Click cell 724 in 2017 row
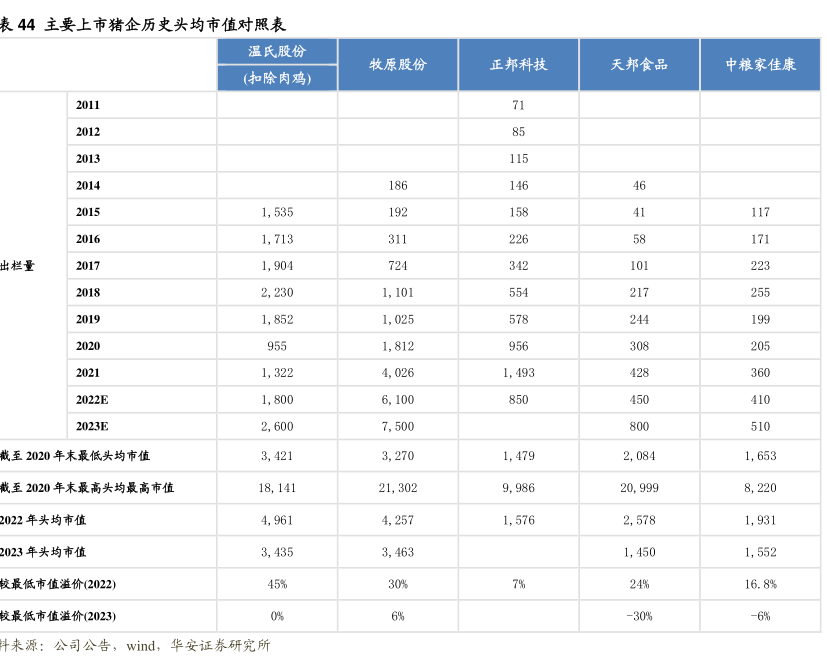827x672 pixels. pyautogui.click(x=398, y=266)
